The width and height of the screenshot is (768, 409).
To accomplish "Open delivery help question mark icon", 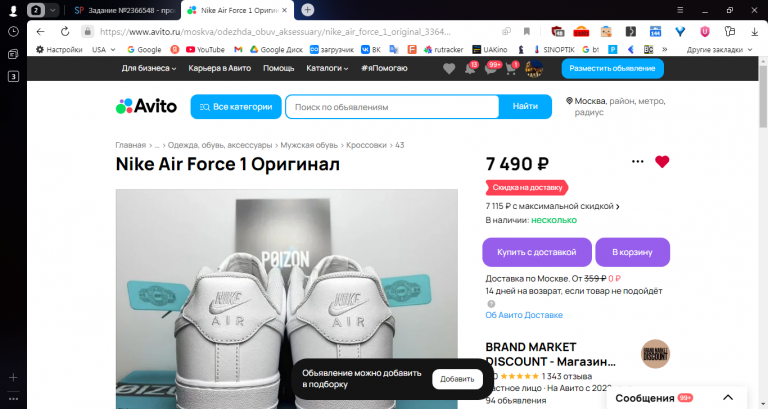I will point(491,304).
